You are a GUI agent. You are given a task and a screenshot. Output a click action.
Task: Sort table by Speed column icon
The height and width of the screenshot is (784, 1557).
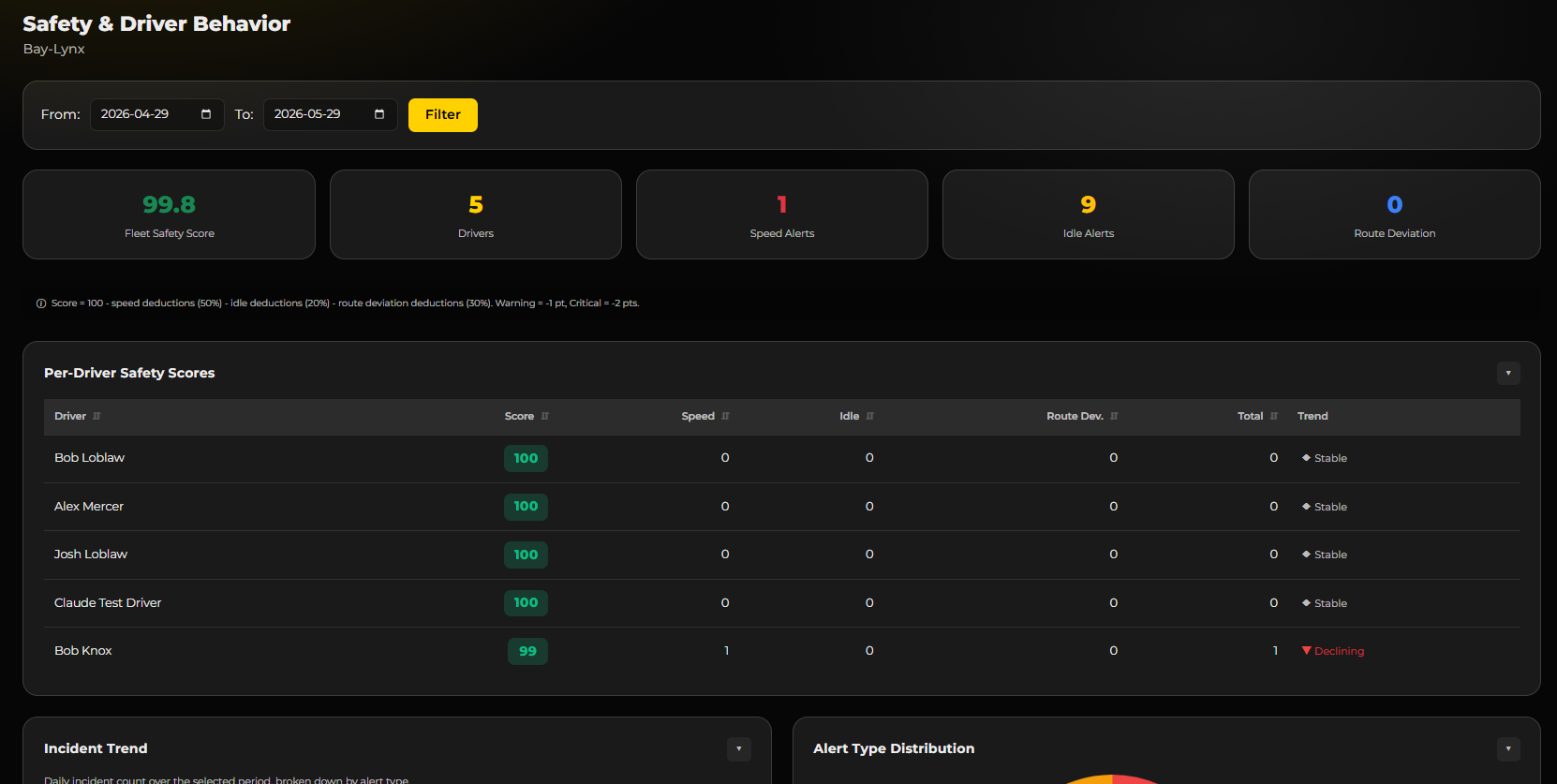(x=725, y=416)
